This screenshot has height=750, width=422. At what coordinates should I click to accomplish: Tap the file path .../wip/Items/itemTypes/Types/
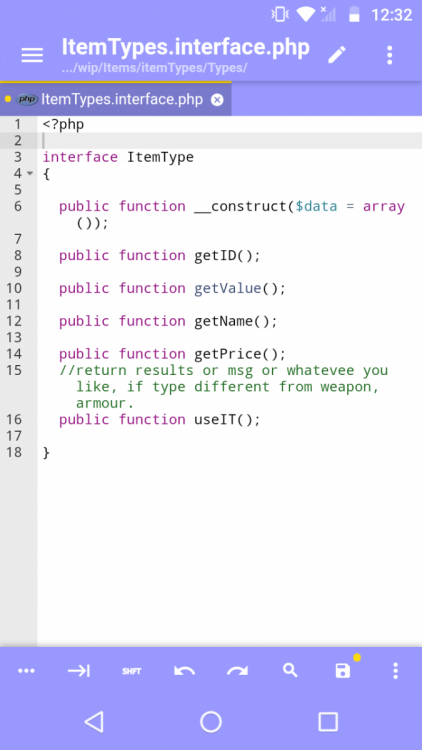tap(154, 68)
